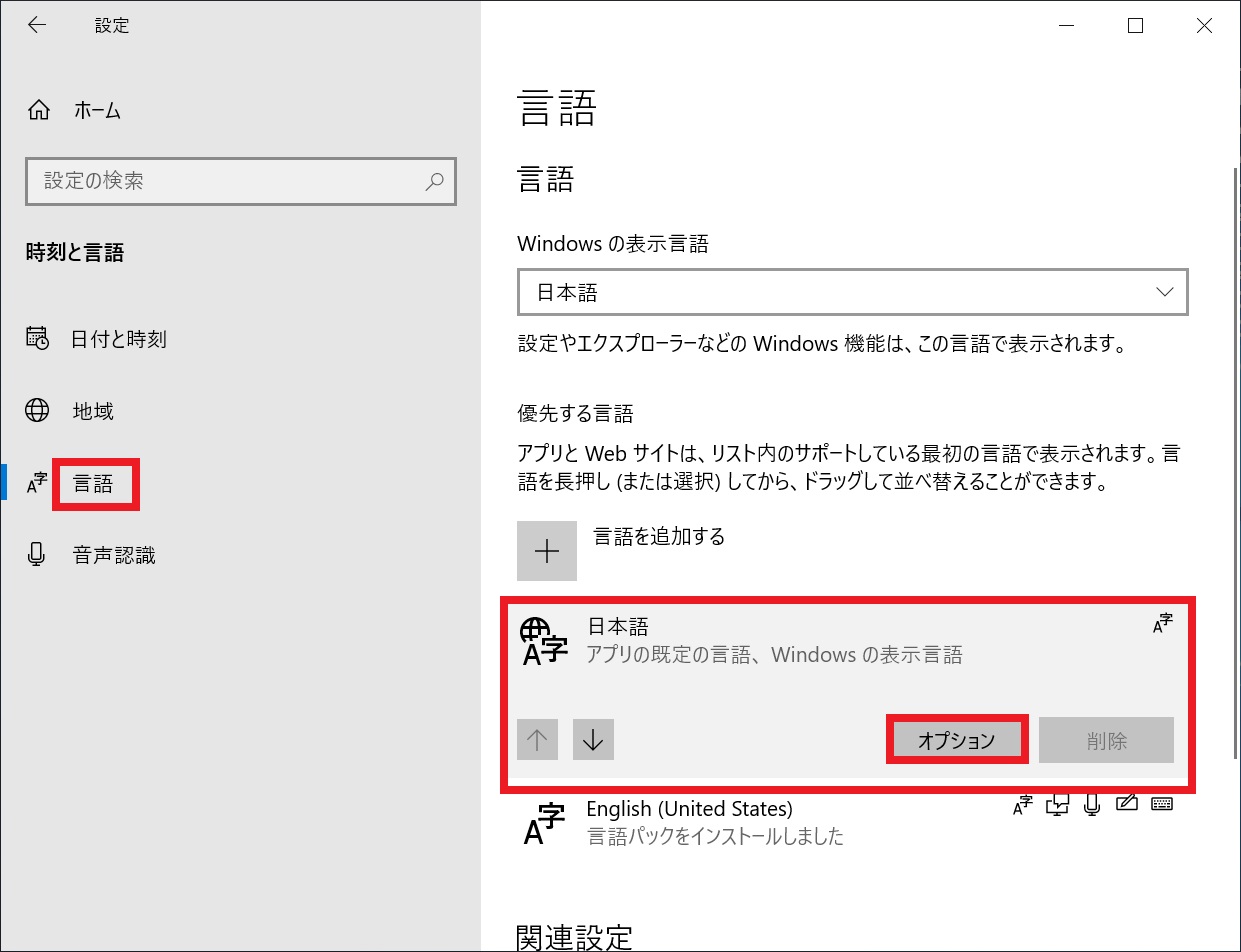This screenshot has height=952, width=1241.
Task: Click 言語パックをインストールしました text
Action: pyautogui.click(x=715, y=836)
